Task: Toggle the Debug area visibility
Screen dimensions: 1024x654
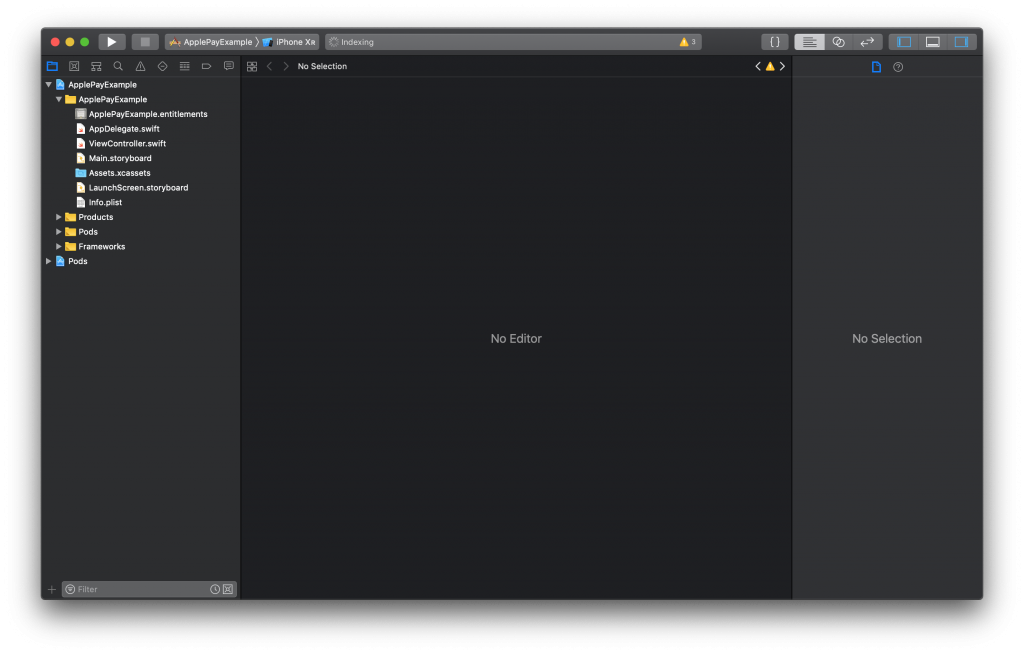Action: click(x=933, y=42)
